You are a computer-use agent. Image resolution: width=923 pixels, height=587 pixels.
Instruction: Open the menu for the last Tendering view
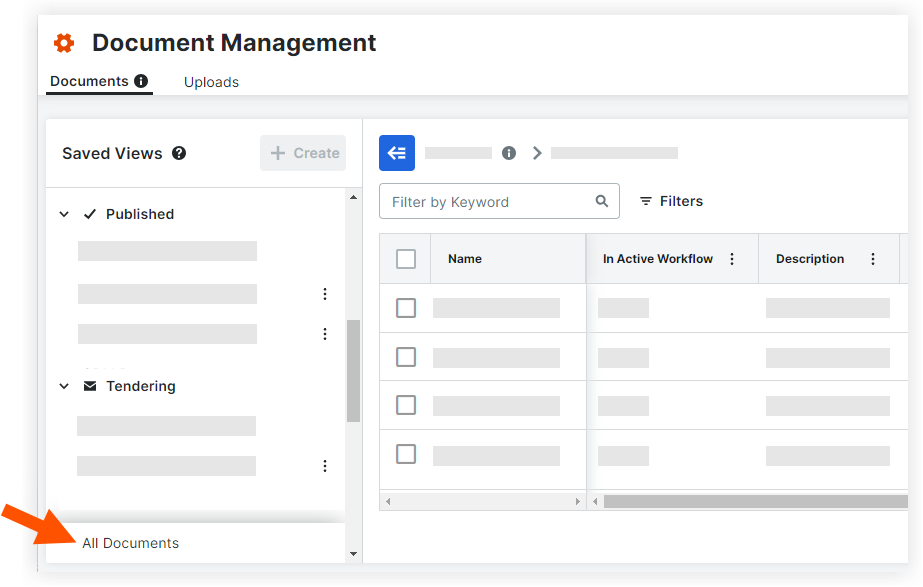click(325, 466)
